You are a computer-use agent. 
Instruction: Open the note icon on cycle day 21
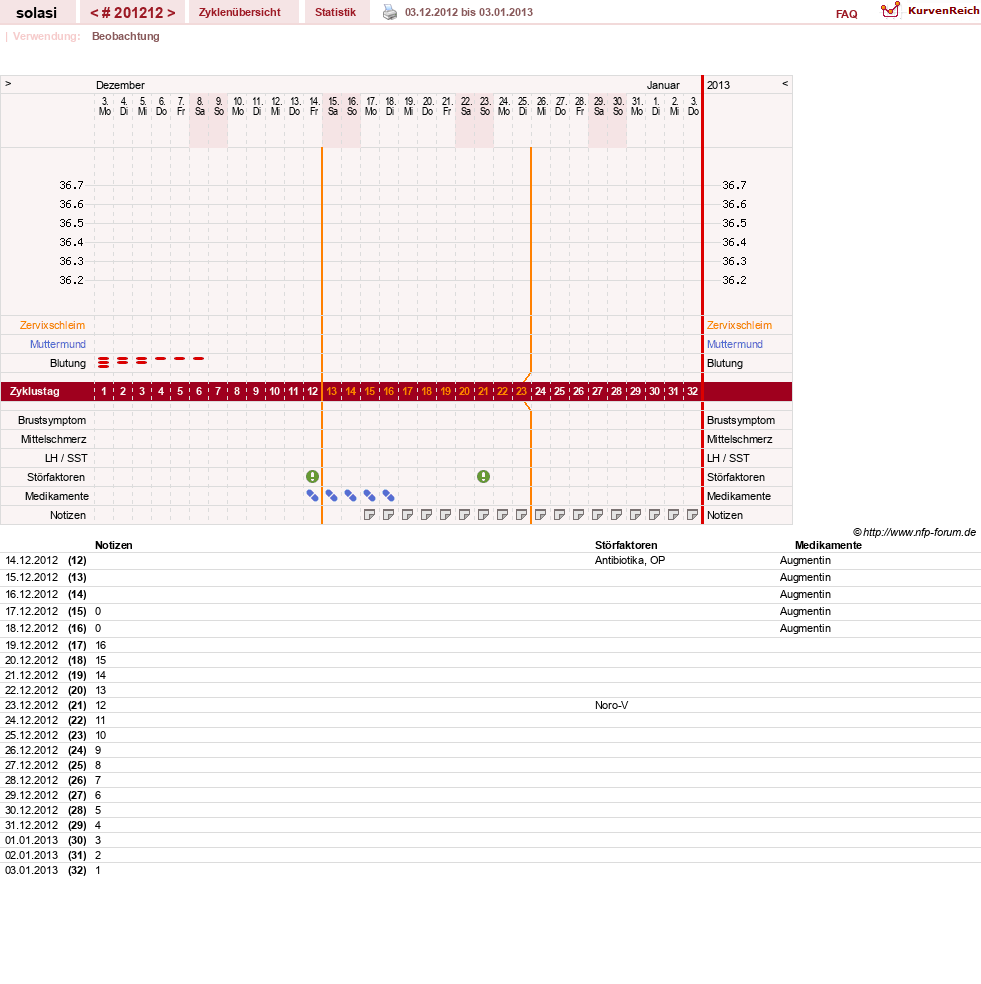click(x=483, y=515)
